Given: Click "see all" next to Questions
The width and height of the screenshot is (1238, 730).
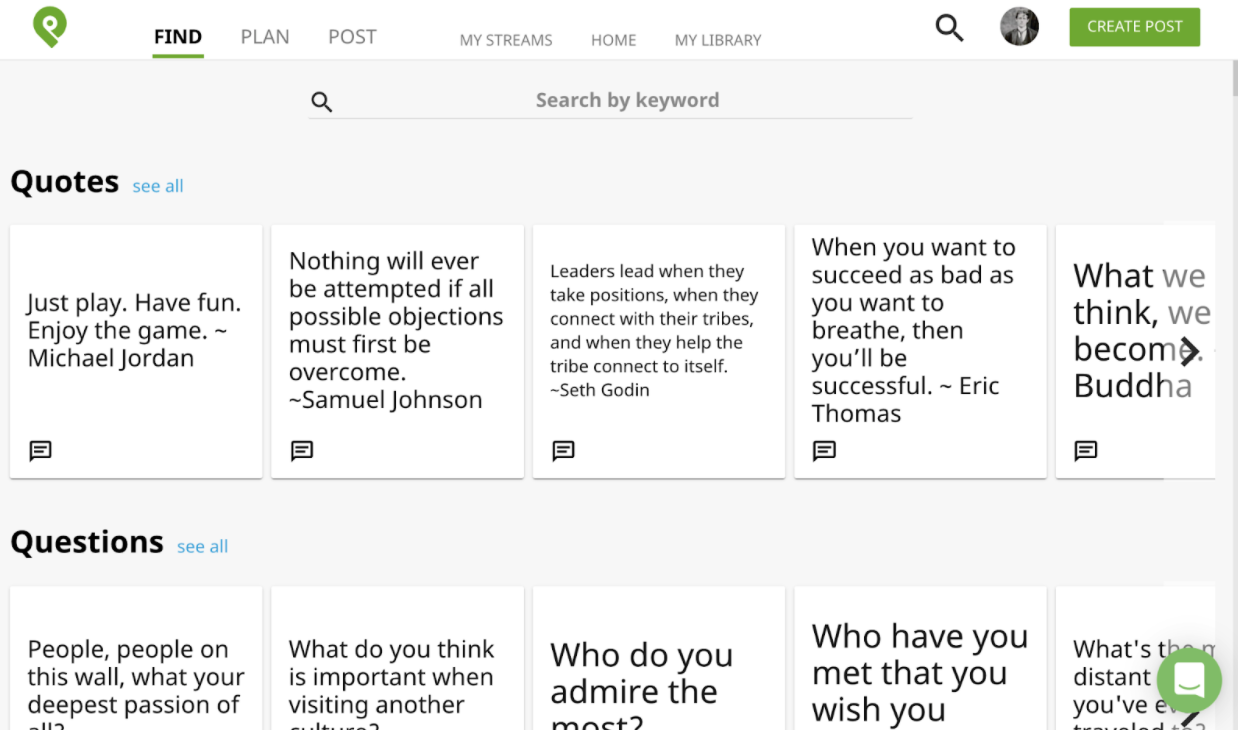Looking at the screenshot, I should click(202, 547).
